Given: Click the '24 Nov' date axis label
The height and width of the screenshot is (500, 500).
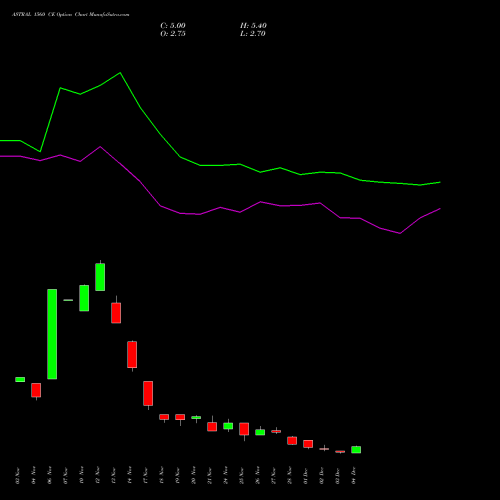Looking at the screenshot, I should click(x=226, y=476).
